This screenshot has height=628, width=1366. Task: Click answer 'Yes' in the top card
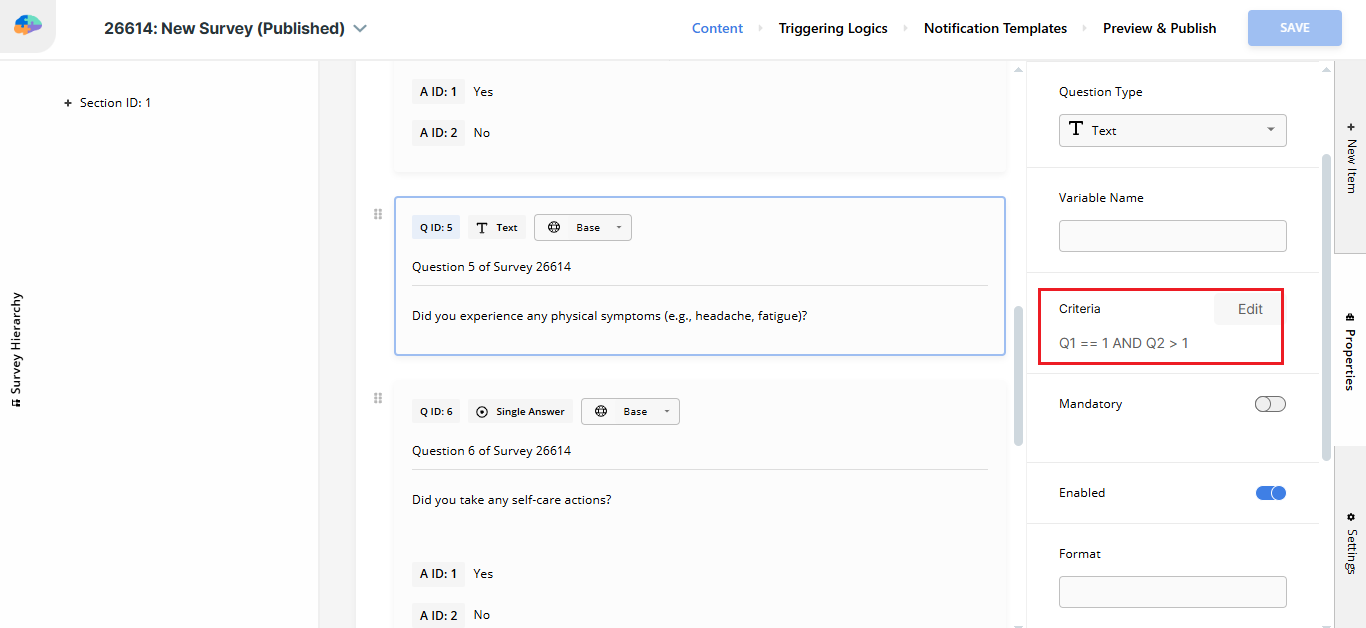coord(483,92)
